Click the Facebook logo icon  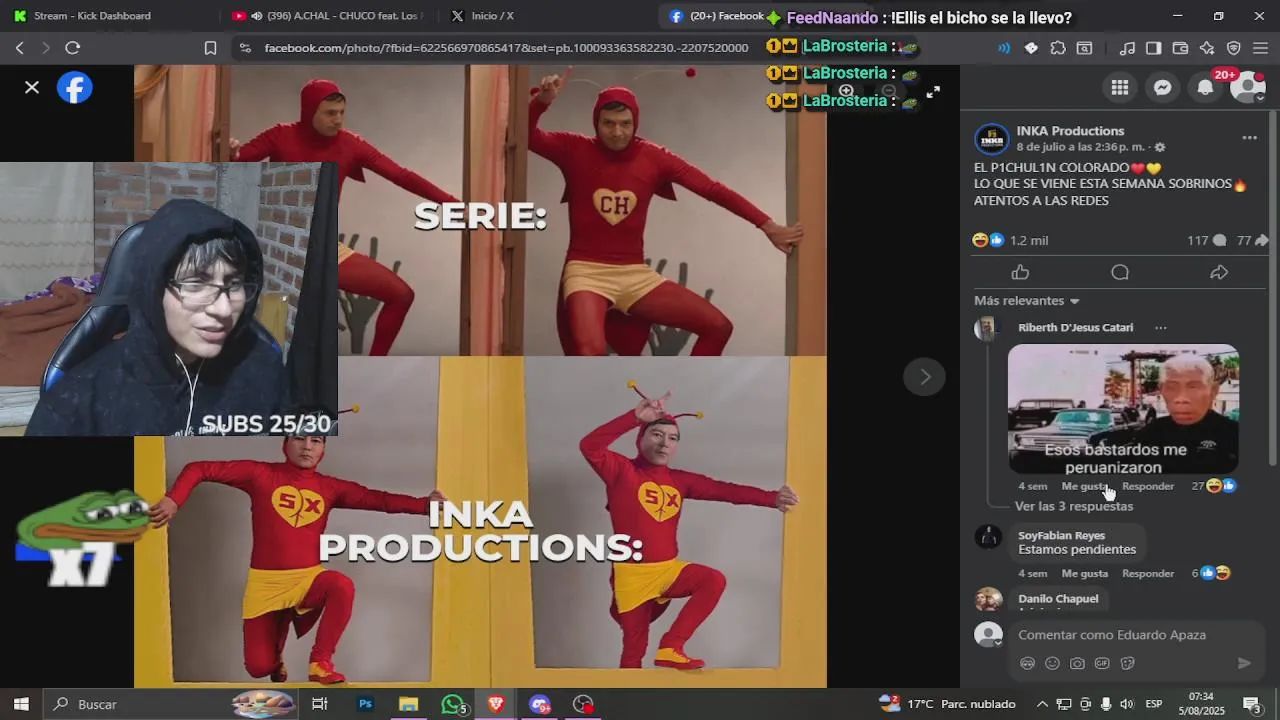[x=75, y=88]
